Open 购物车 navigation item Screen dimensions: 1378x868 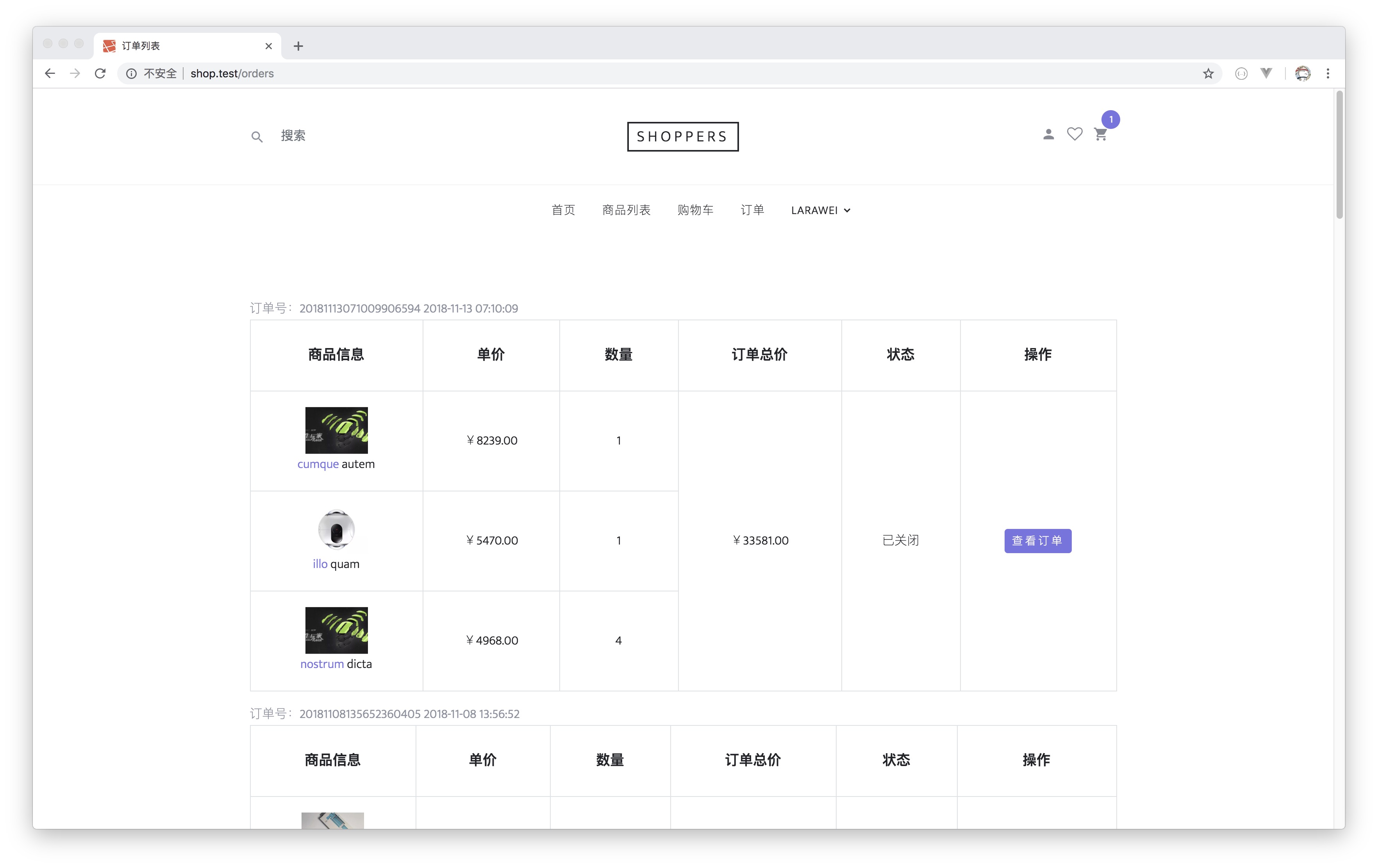695,211
